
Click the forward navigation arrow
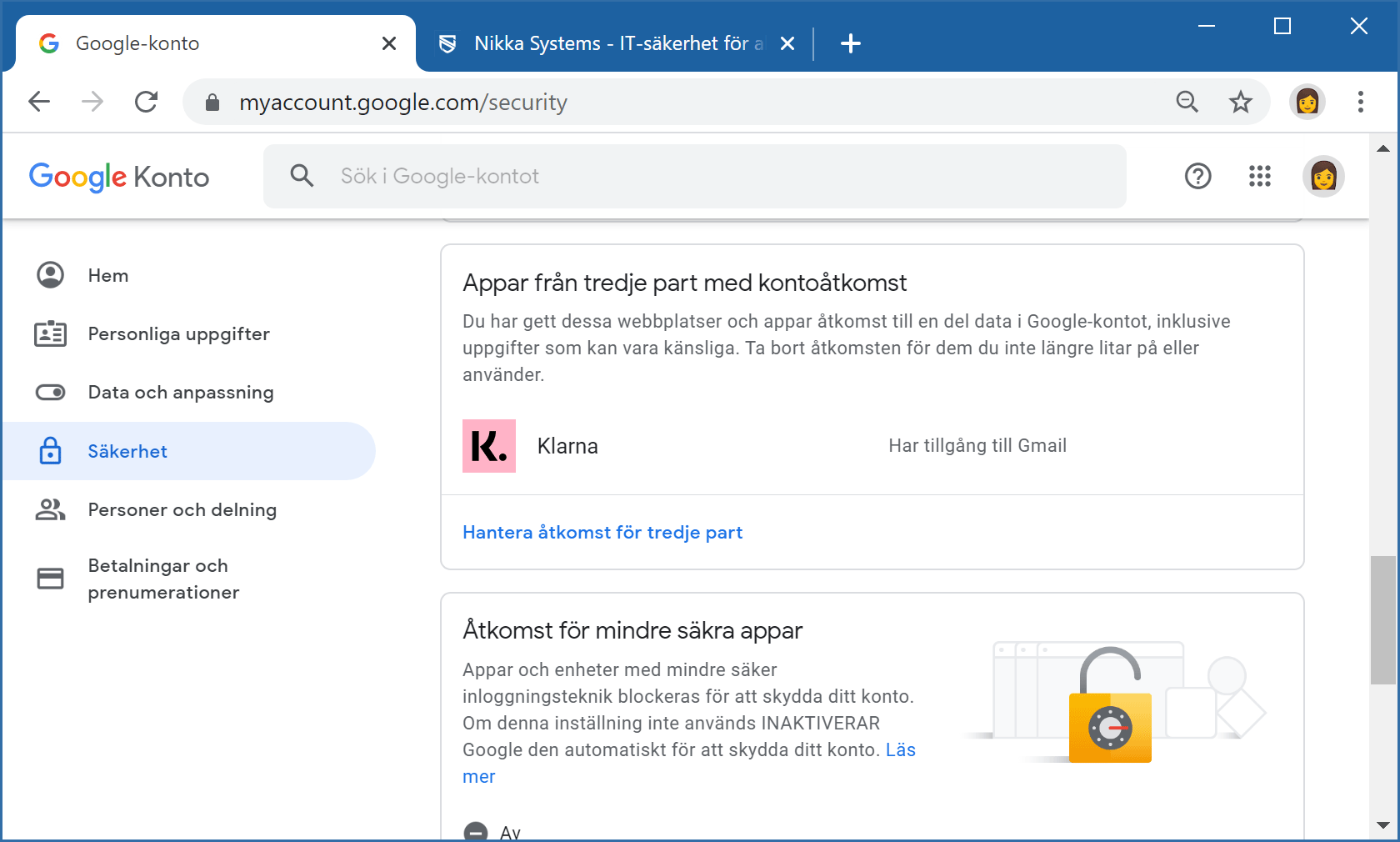click(x=92, y=102)
